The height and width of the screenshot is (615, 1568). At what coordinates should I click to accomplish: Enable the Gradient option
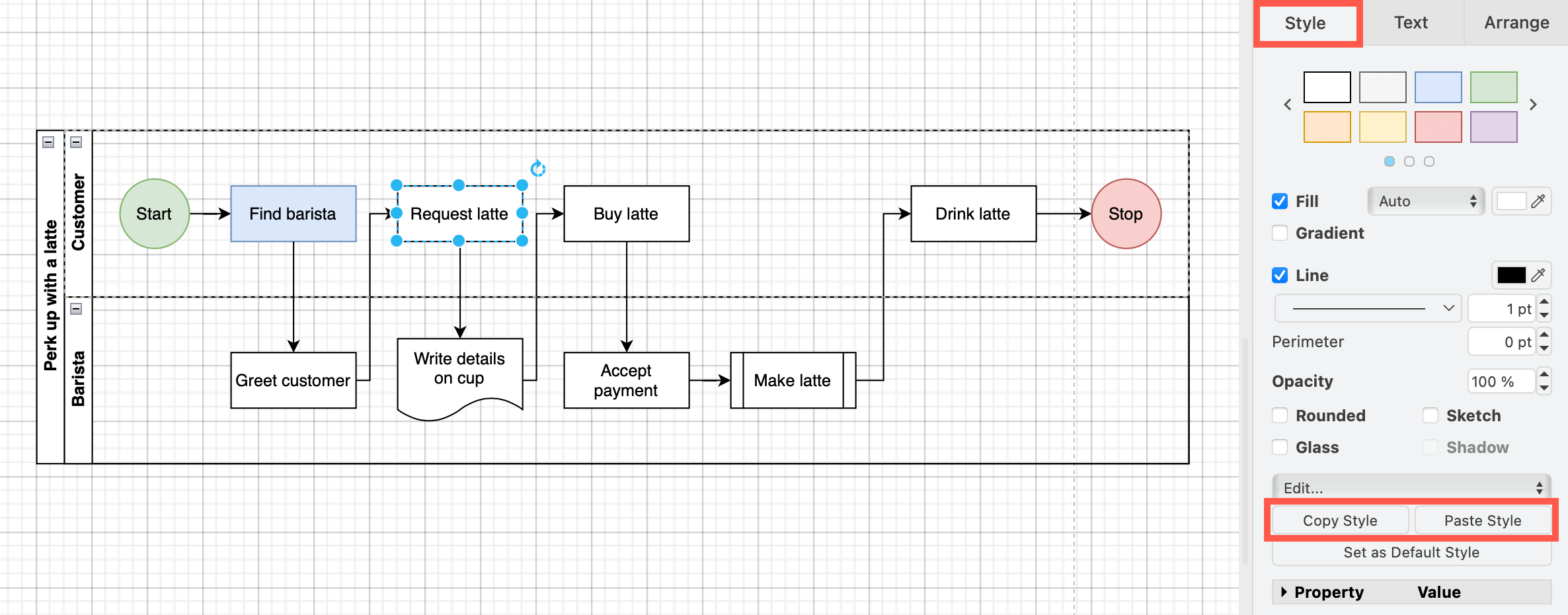pyautogui.click(x=1279, y=233)
